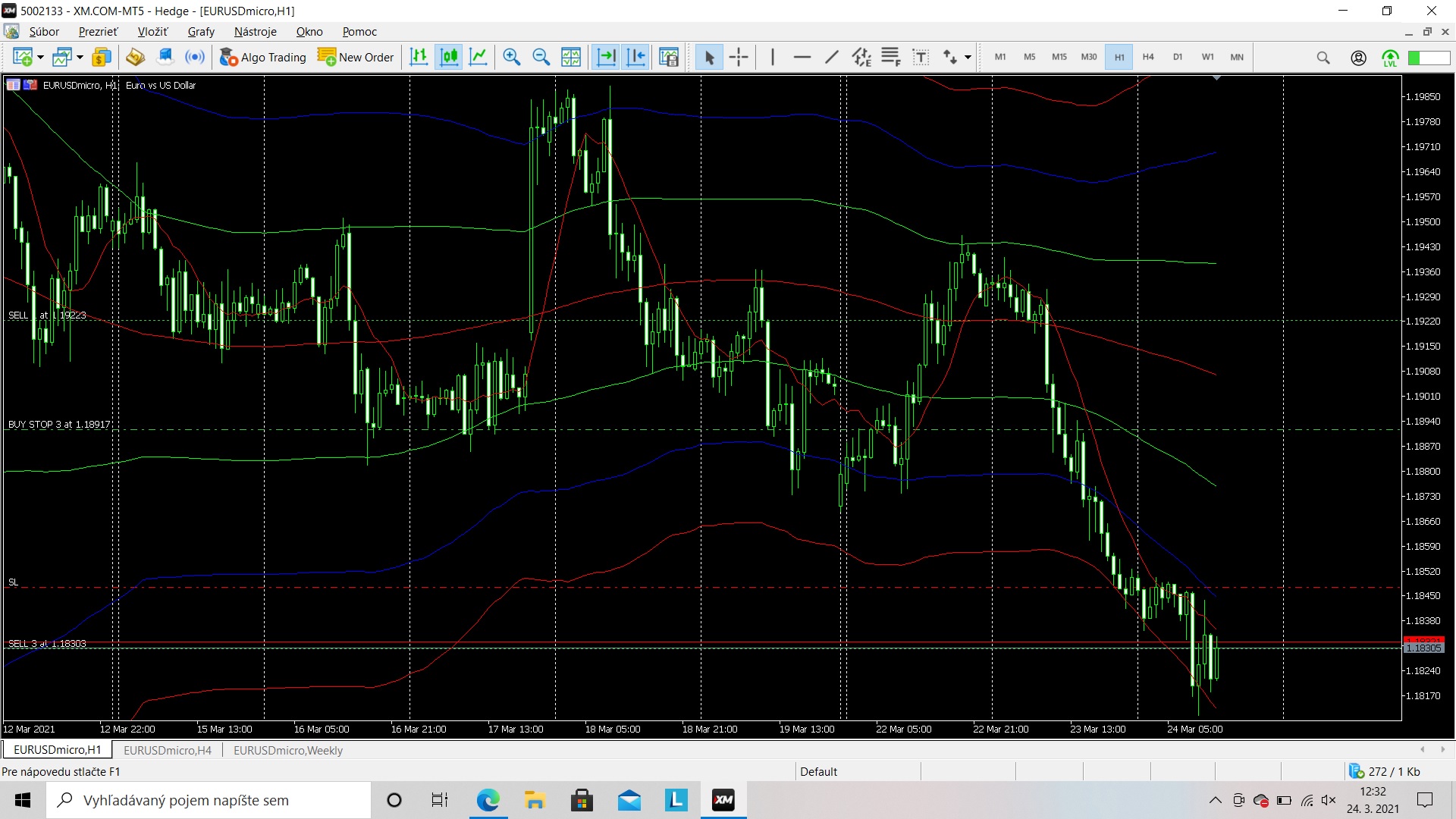The width and height of the screenshot is (1456, 819).
Task: Pick the horizontal line drawing tool
Action: click(x=802, y=57)
